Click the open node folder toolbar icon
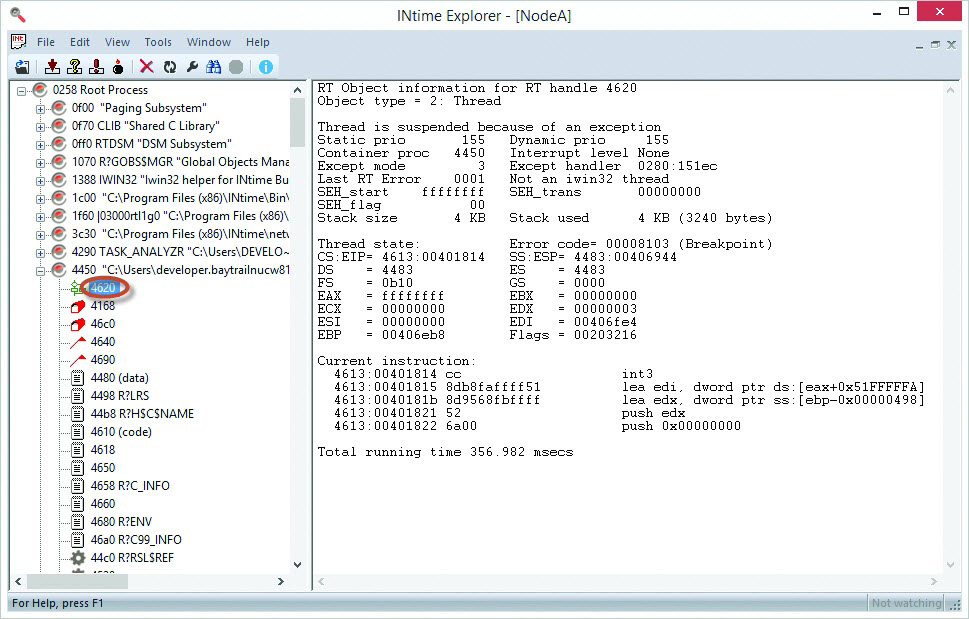Image resolution: width=969 pixels, height=619 pixels. (22, 67)
